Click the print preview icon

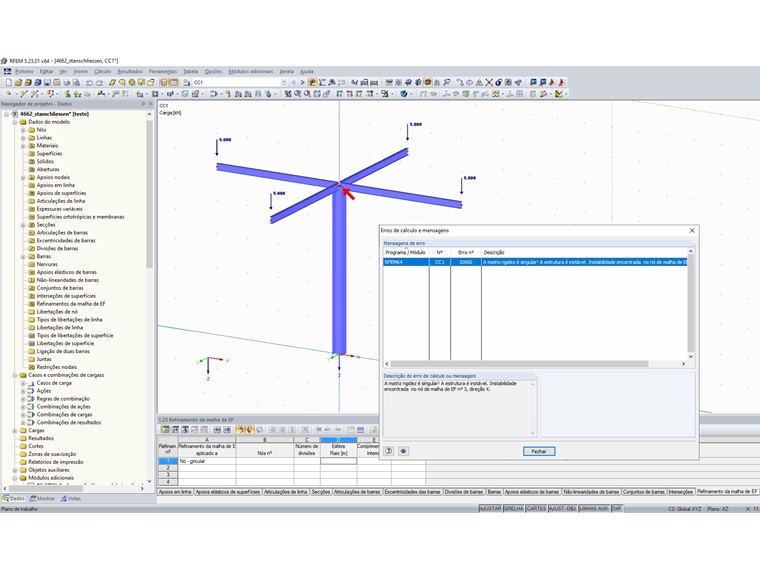tap(76, 82)
